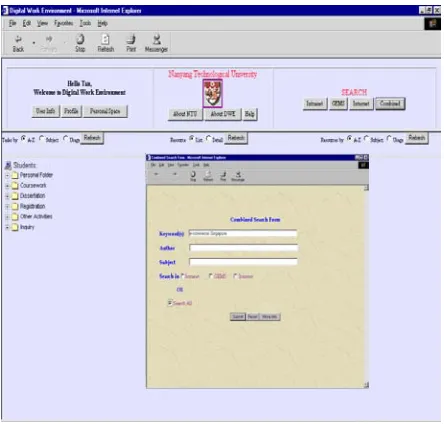Expand the Personal Folder tree node
The image size is (444, 424).
coord(7,176)
